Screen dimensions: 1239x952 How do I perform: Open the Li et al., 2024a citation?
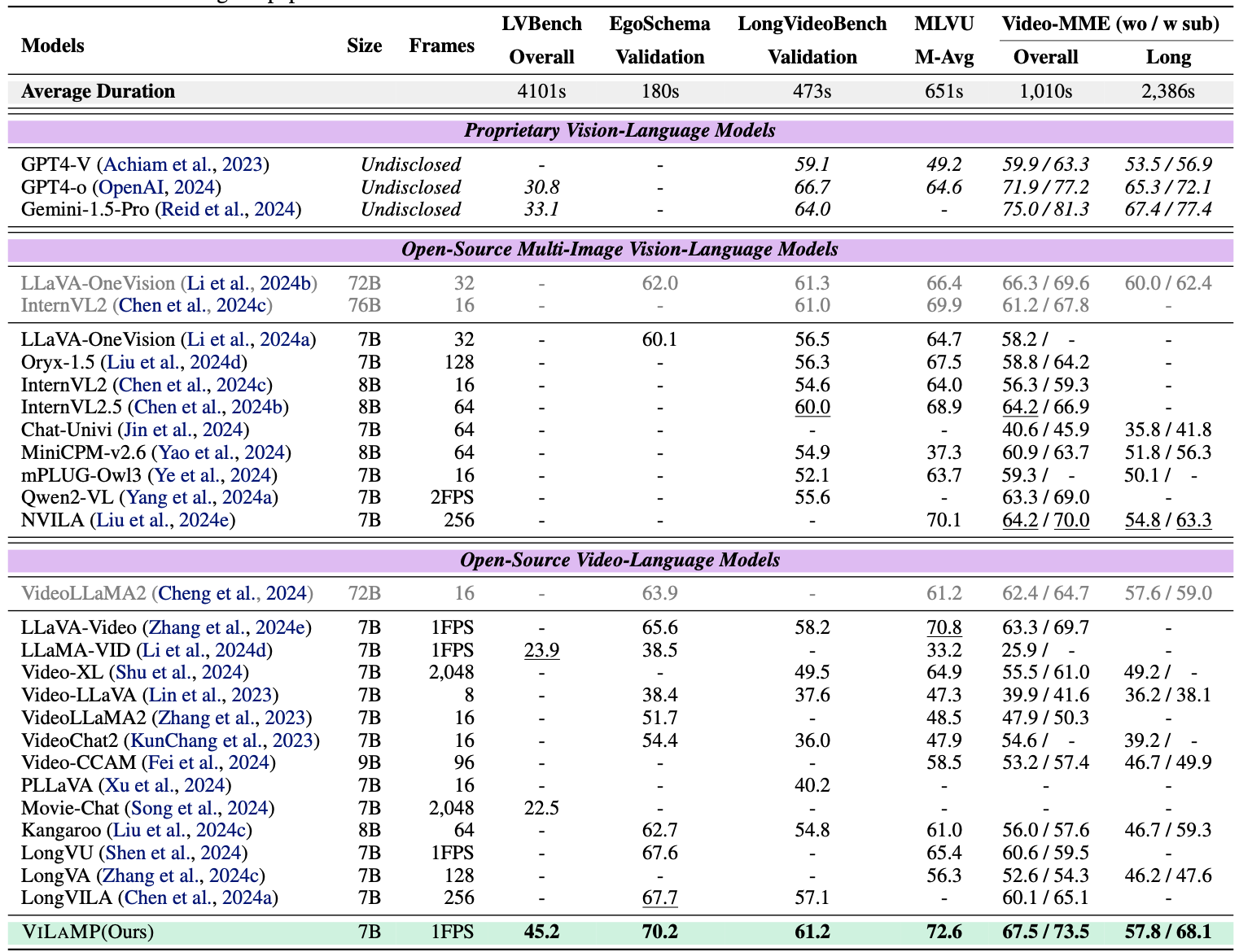[248, 339]
